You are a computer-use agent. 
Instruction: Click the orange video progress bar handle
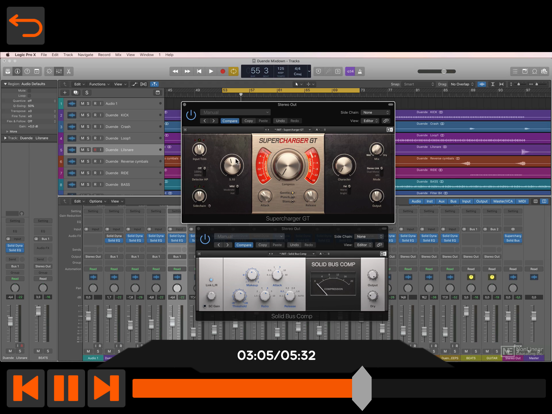(x=362, y=388)
